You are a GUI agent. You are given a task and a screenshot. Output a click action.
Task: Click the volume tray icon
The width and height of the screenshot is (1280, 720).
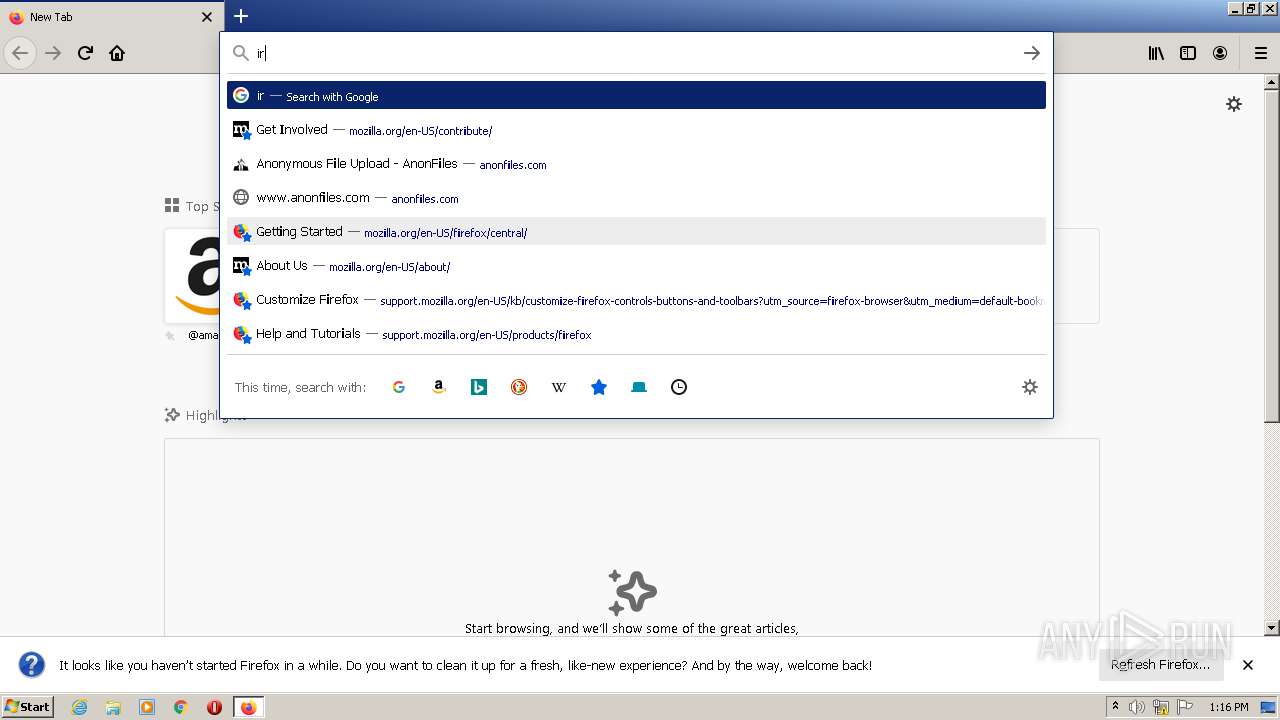[x=1137, y=707]
